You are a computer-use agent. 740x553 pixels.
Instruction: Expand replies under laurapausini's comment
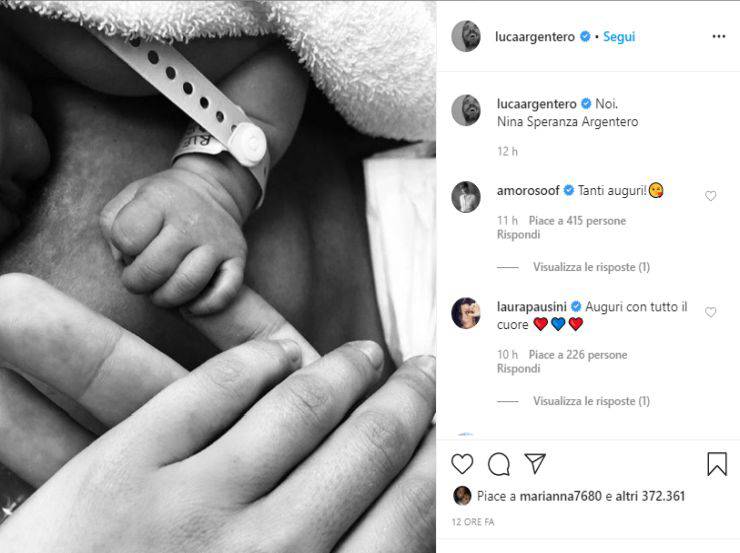[x=591, y=401]
